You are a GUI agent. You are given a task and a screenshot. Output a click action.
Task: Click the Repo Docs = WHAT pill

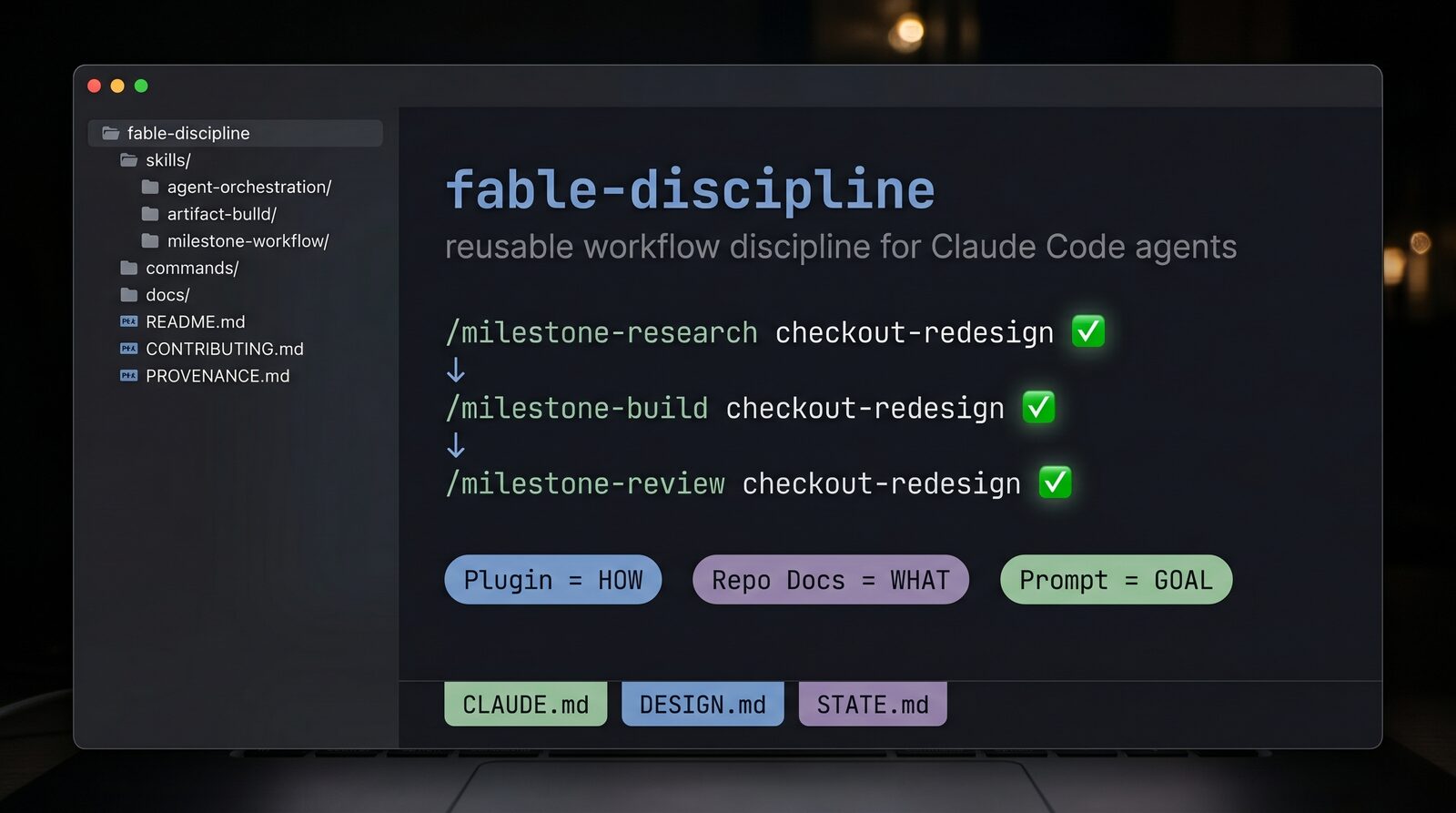click(x=831, y=580)
